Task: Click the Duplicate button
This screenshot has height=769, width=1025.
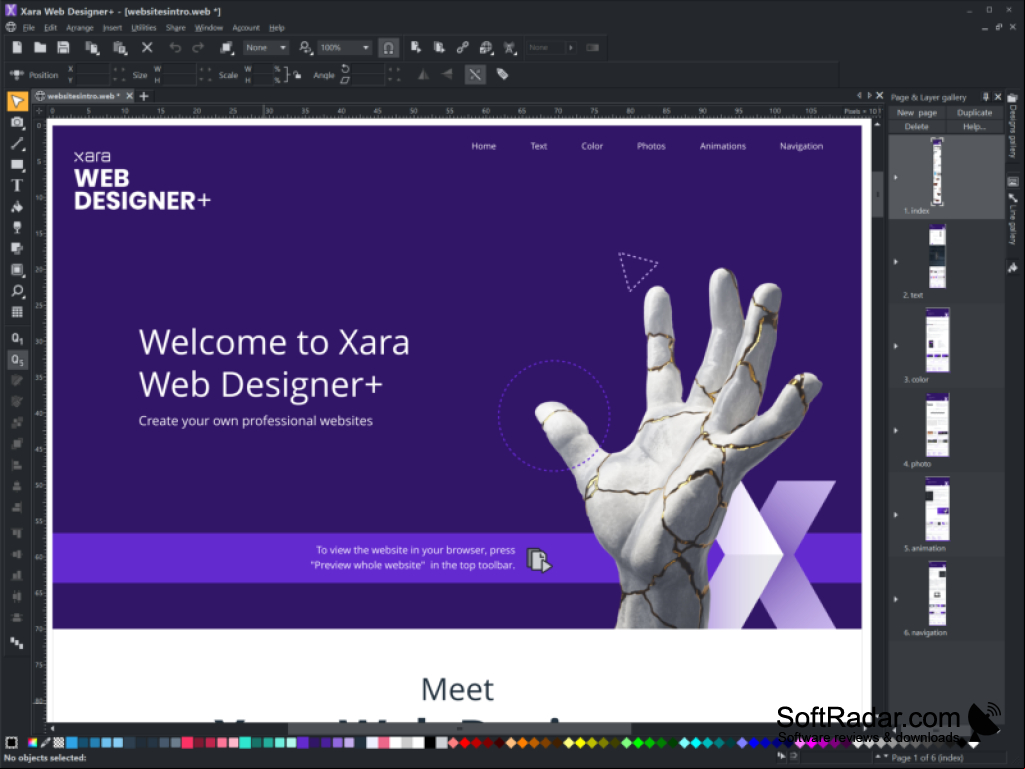Action: [974, 112]
